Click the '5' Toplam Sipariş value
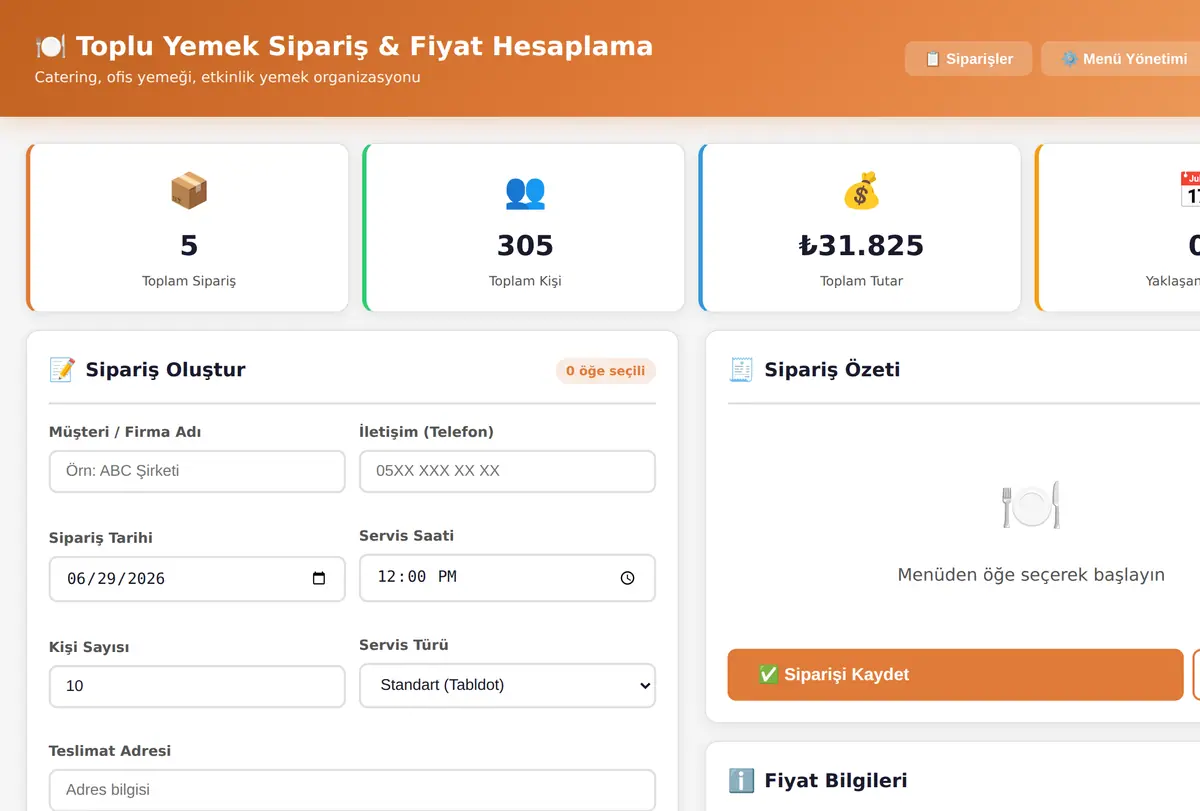1200x811 pixels. [x=189, y=245]
